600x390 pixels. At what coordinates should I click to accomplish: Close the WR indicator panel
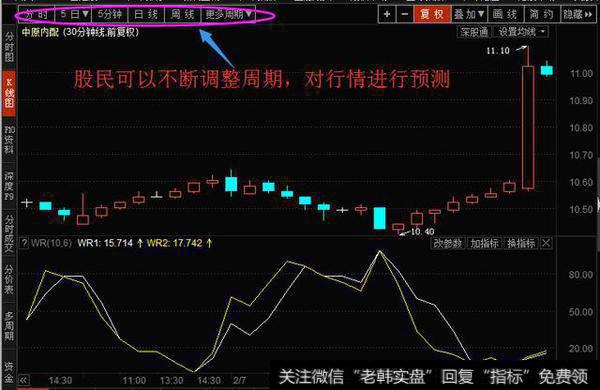click(x=546, y=243)
